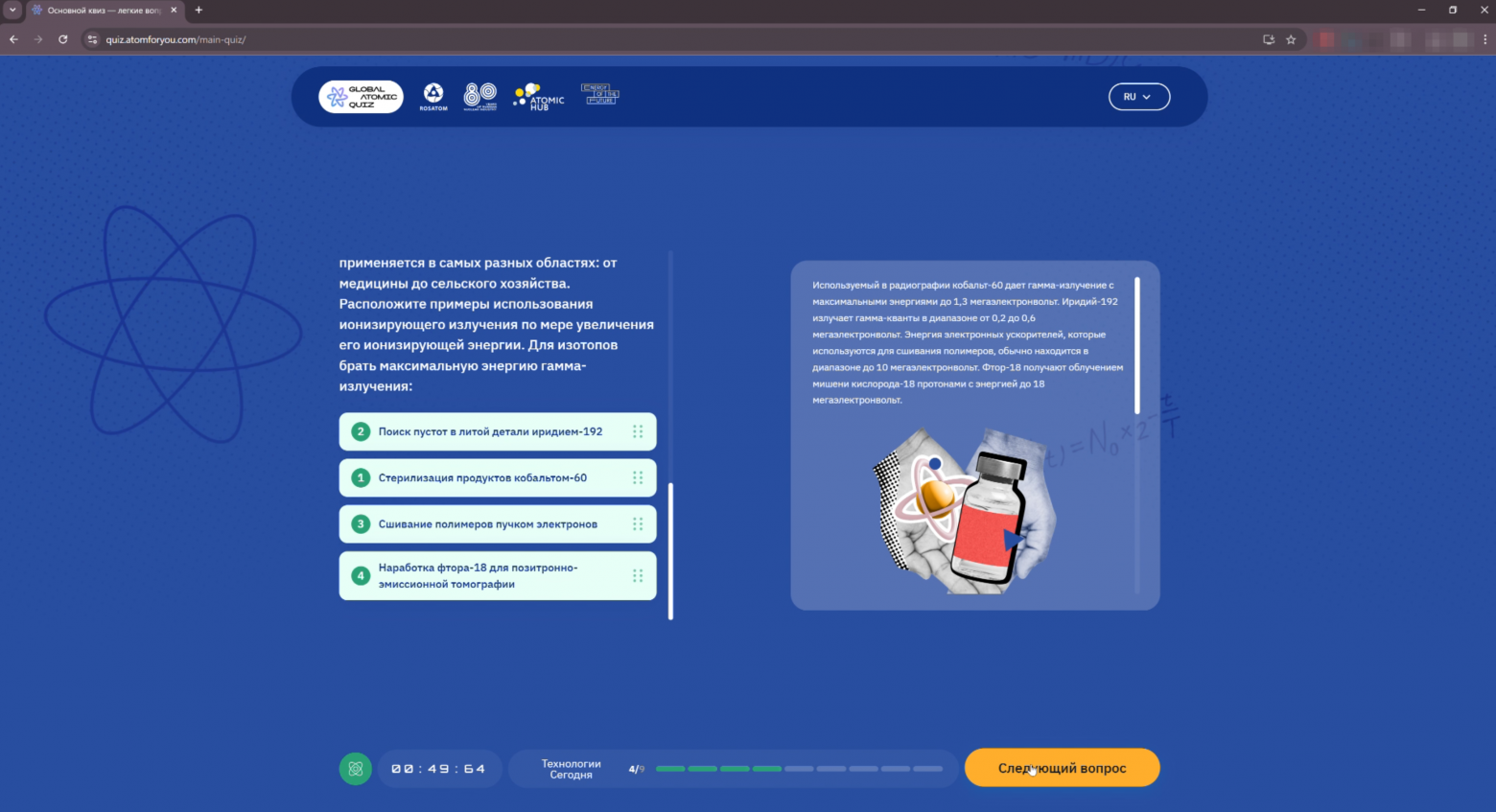The image size is (1496, 812).
Task: Open the RU language dropdown
Action: click(x=1139, y=96)
